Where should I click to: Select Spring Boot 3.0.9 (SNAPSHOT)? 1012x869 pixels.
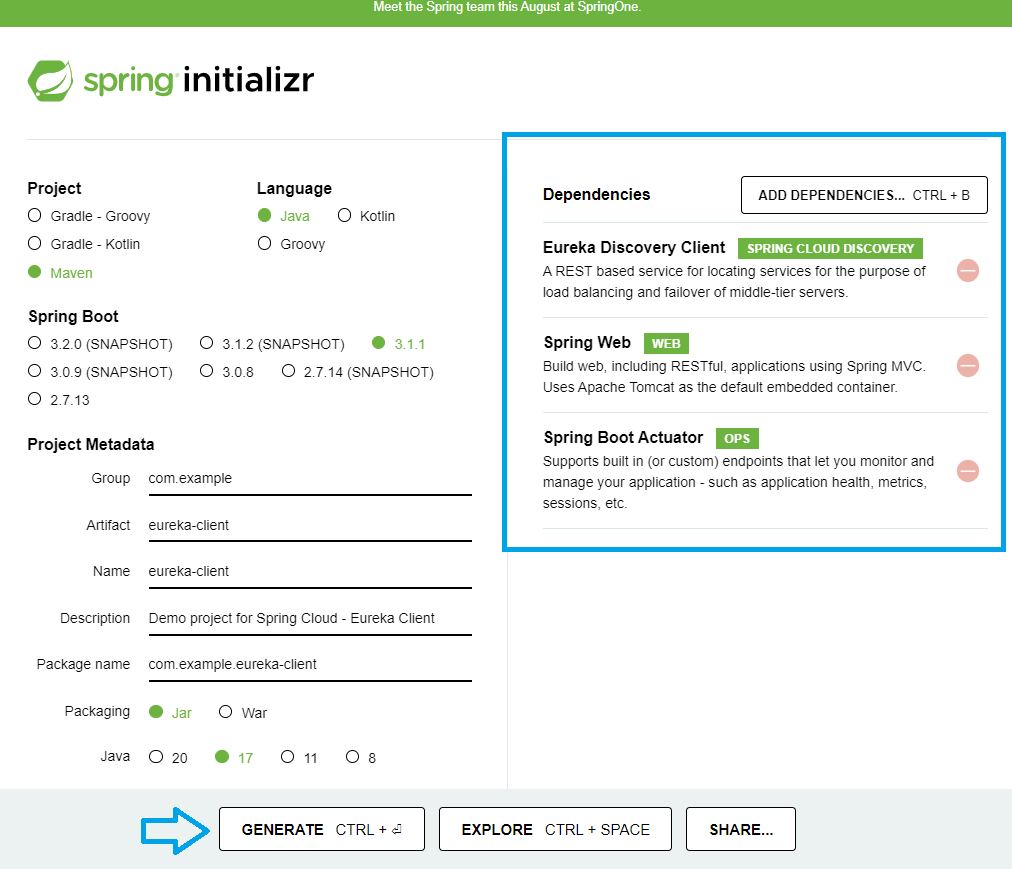[100, 372]
